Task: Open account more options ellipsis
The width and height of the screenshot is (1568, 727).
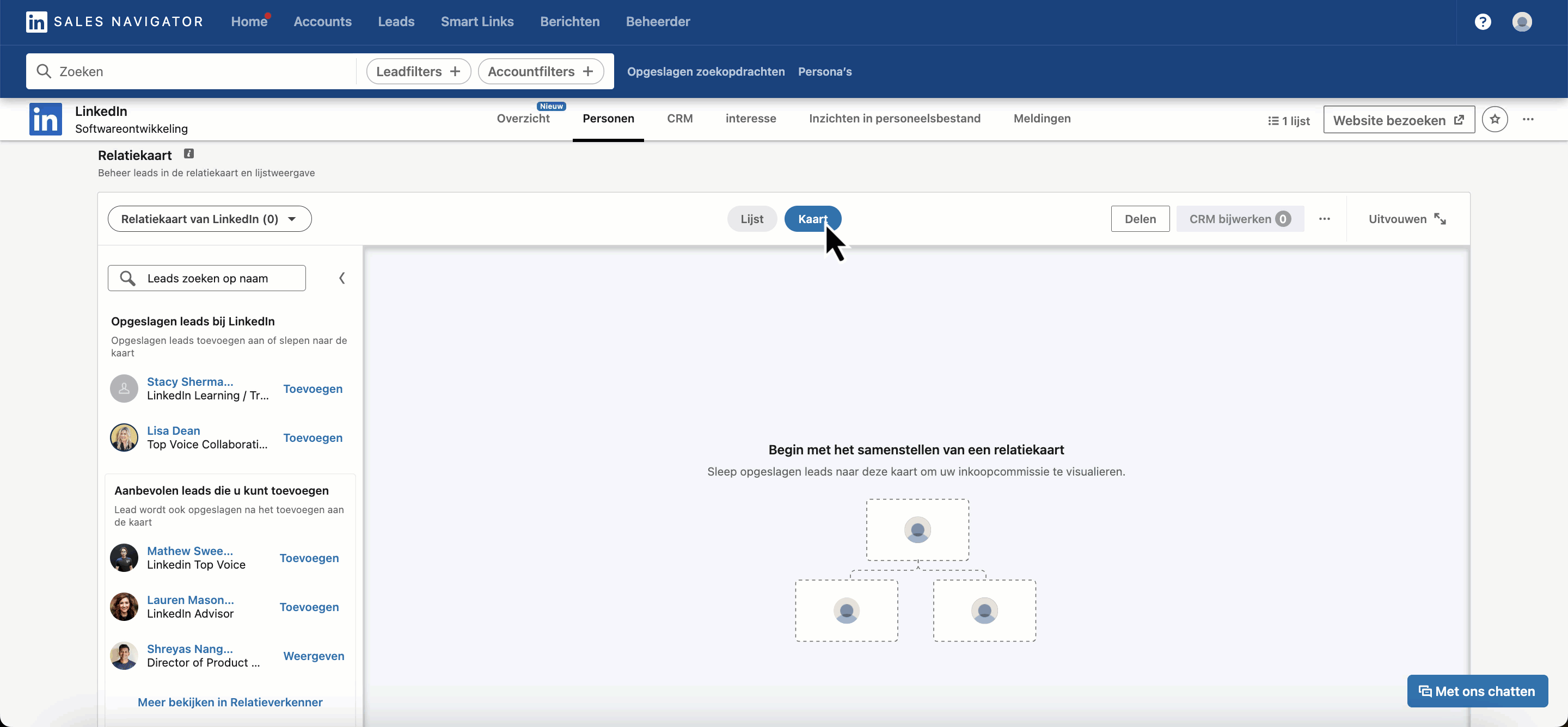Action: coord(1528,119)
